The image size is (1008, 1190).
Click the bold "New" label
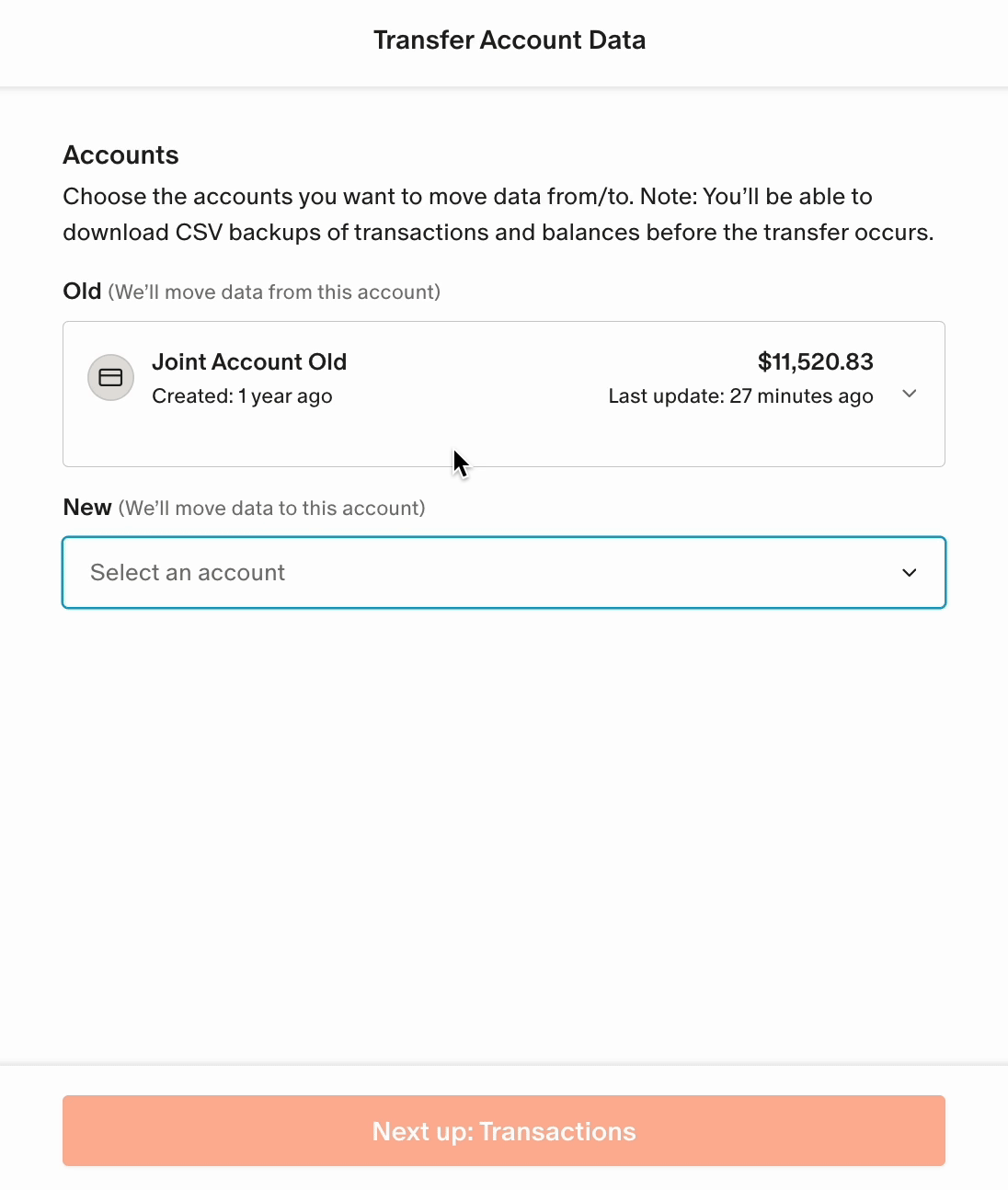point(87,508)
